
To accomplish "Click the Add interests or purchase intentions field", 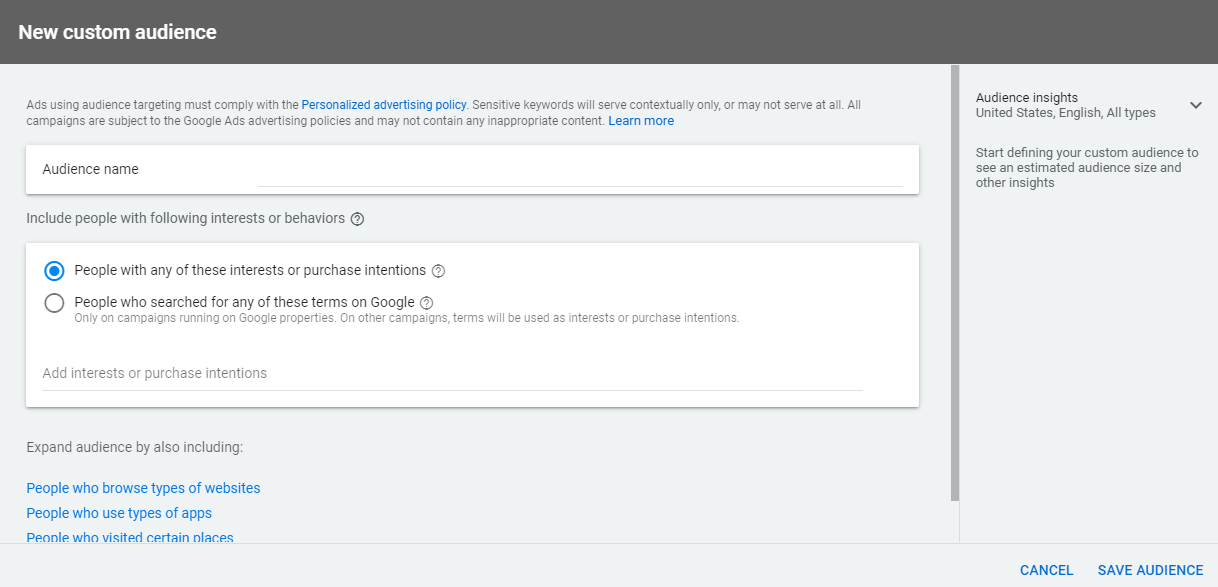I will (x=452, y=374).
